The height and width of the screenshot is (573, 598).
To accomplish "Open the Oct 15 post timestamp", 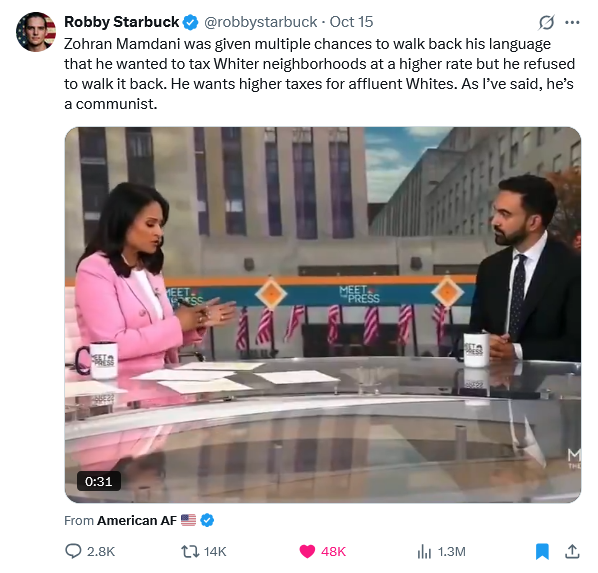I will 351,22.
